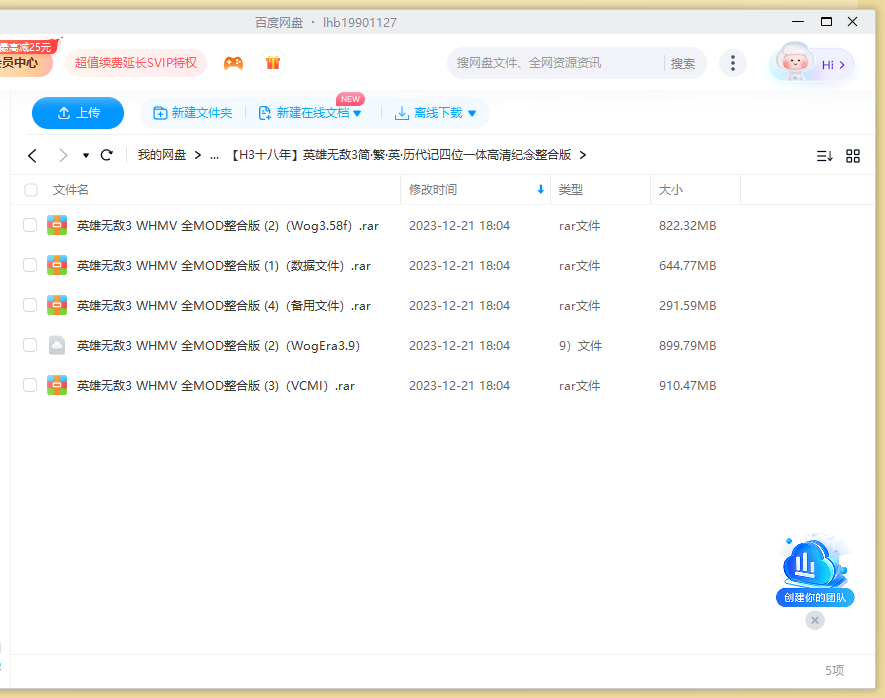Click chevron after the H3十八年 folder breadcrumb

pos(582,155)
